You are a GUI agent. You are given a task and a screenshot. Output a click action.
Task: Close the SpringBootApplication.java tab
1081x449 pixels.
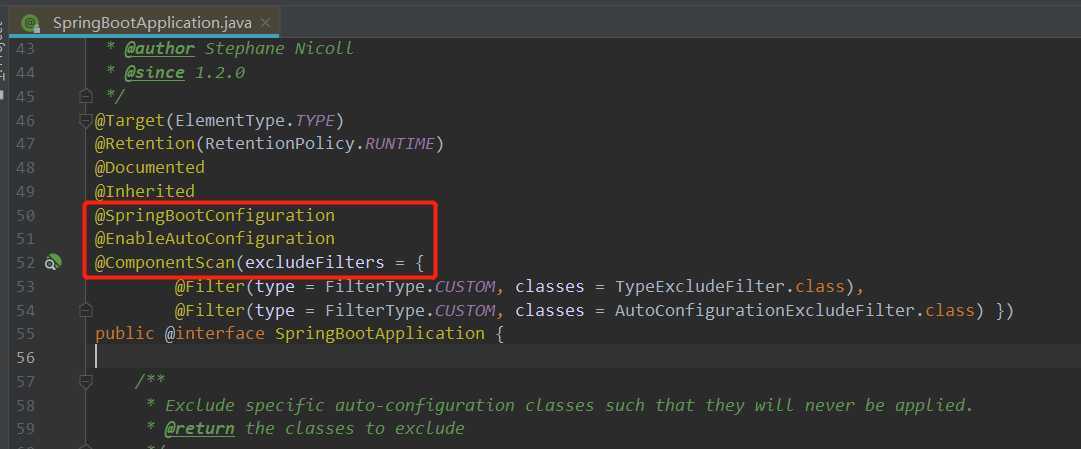265,23
